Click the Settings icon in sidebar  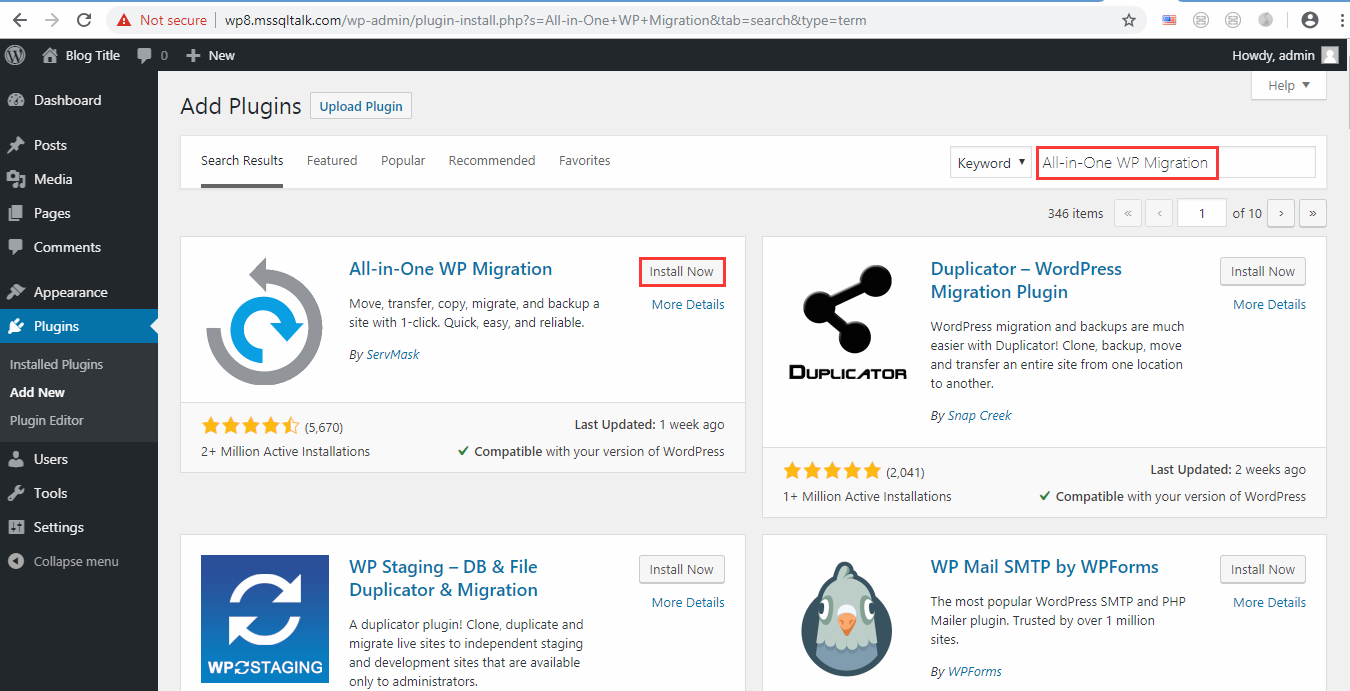[x=16, y=527]
